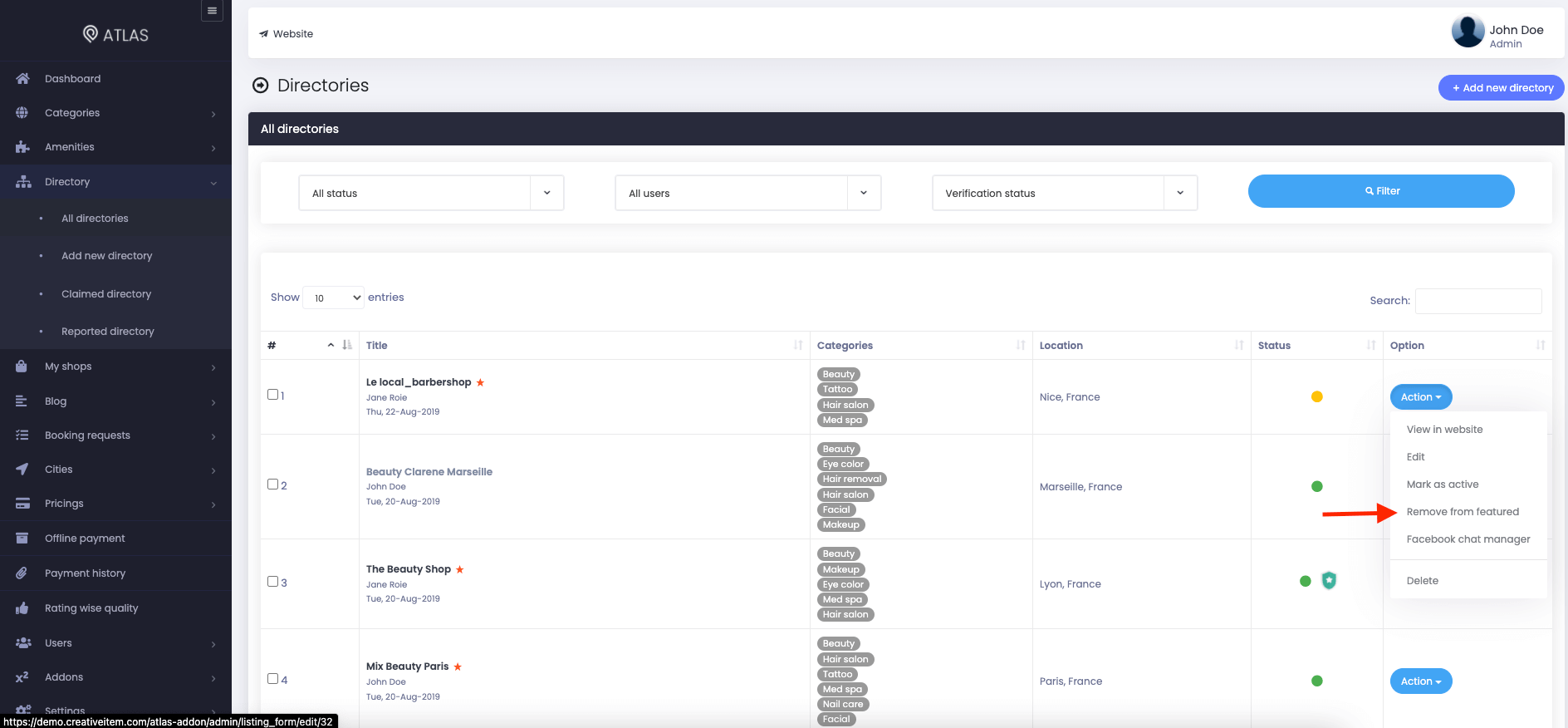Click the Rating wise quality thumbs-up icon
This screenshot has height=728, width=1568.
22,608
